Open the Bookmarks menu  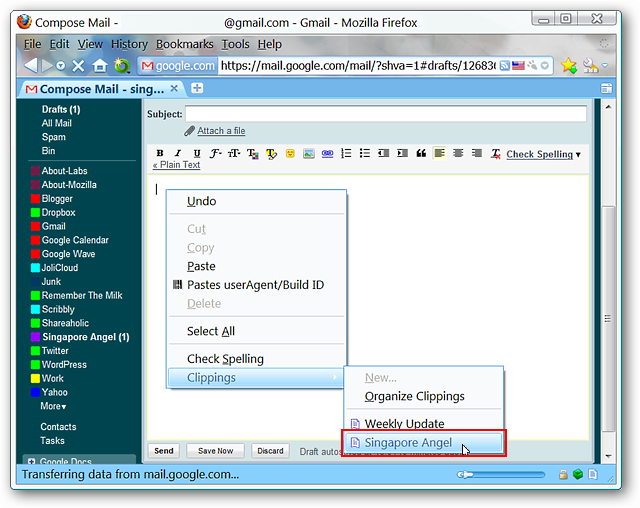[x=184, y=44]
